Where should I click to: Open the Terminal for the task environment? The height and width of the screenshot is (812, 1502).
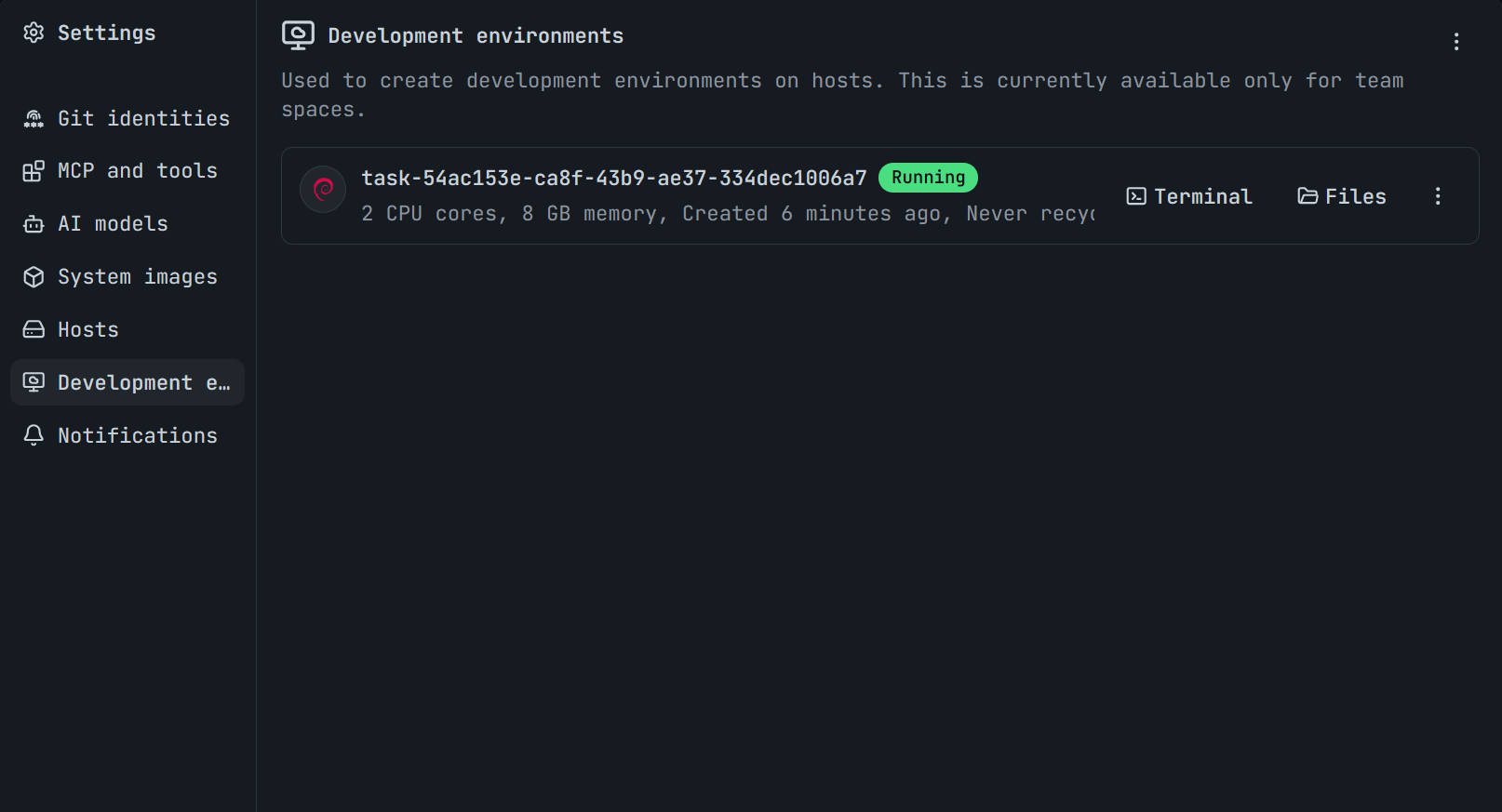click(x=1189, y=196)
